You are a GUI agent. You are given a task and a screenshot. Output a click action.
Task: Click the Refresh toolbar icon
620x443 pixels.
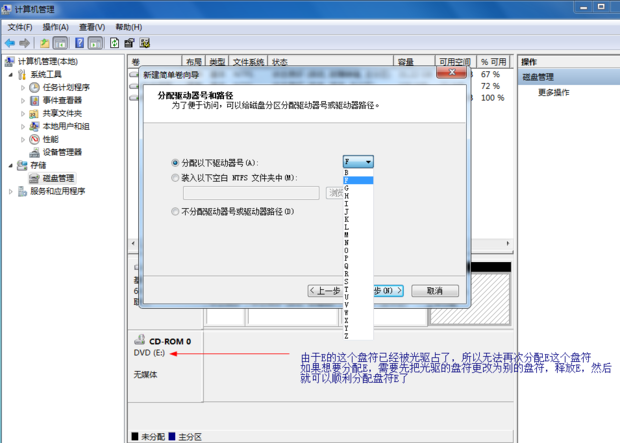[x=114, y=44]
